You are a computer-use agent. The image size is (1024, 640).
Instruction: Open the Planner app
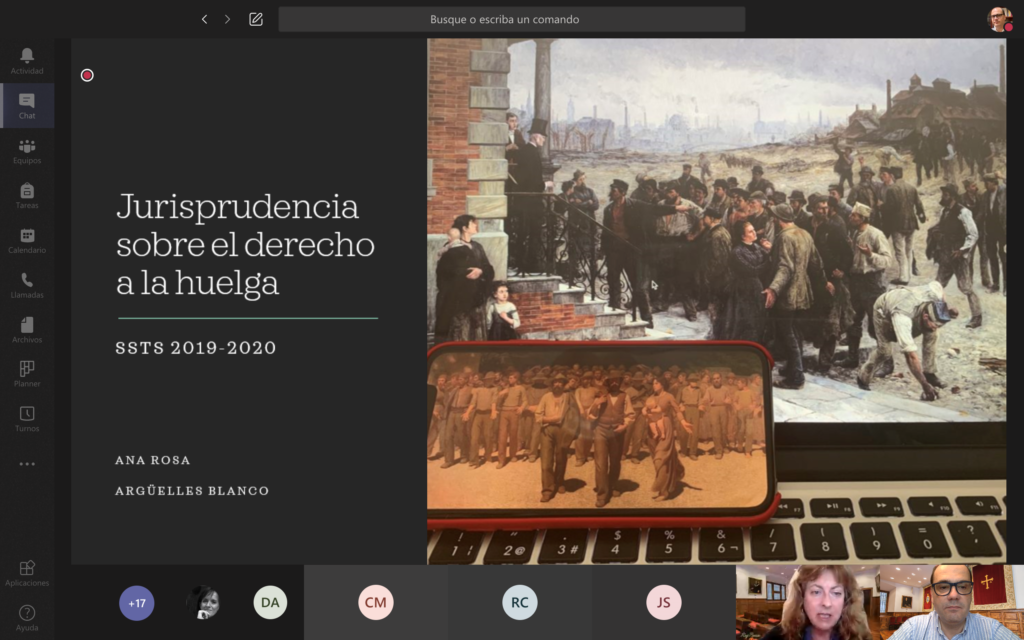(27, 374)
